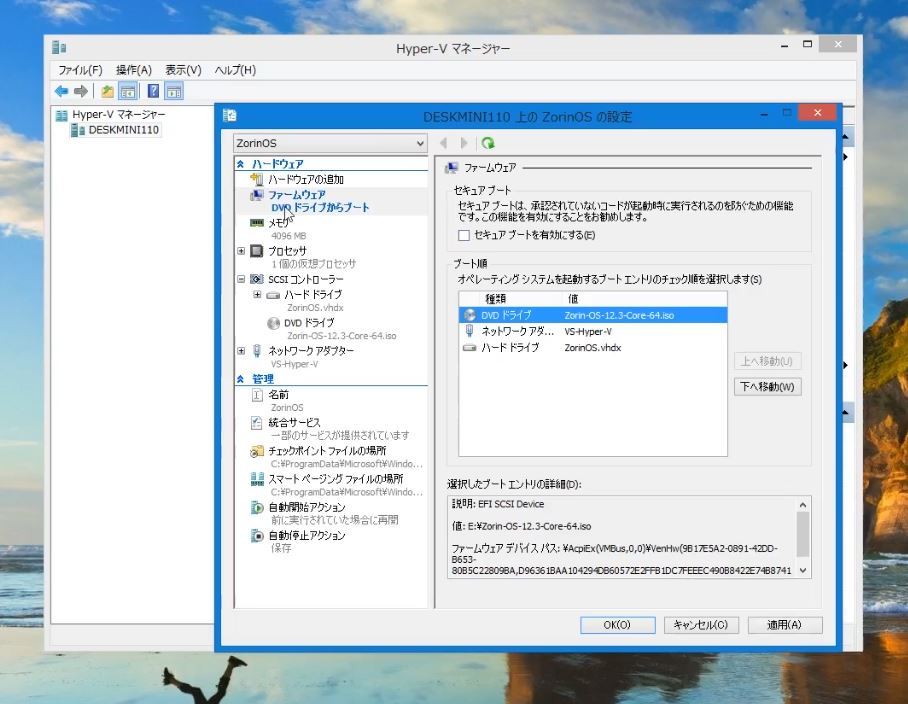The image size is (908, 704).
Task: Click the up-one-level folder icon
Action: point(108,91)
